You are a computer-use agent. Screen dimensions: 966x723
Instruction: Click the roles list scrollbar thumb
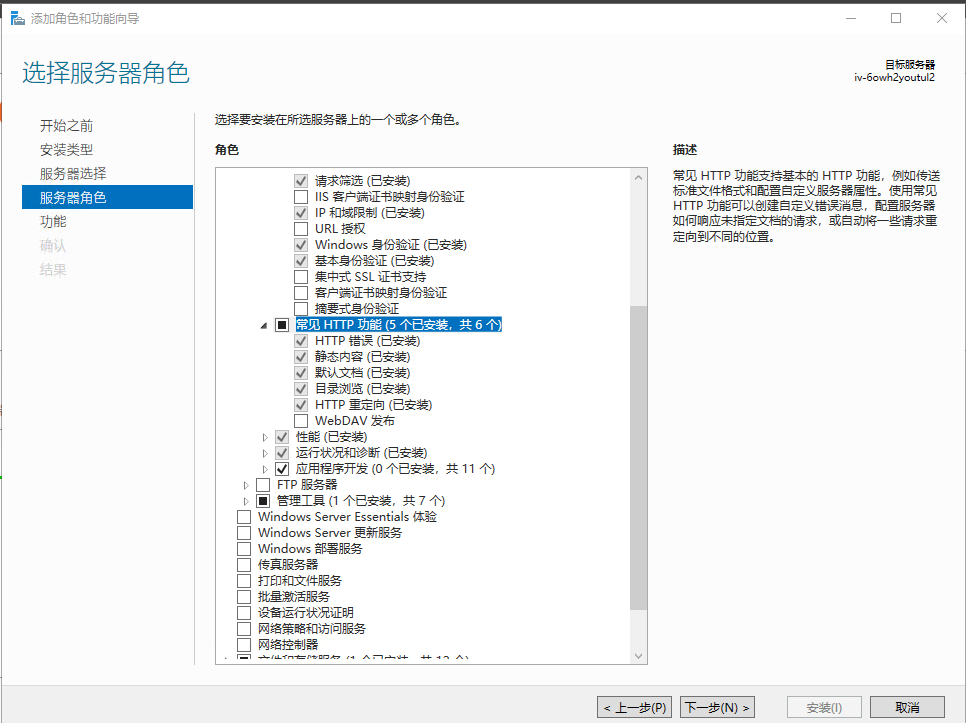[638, 458]
